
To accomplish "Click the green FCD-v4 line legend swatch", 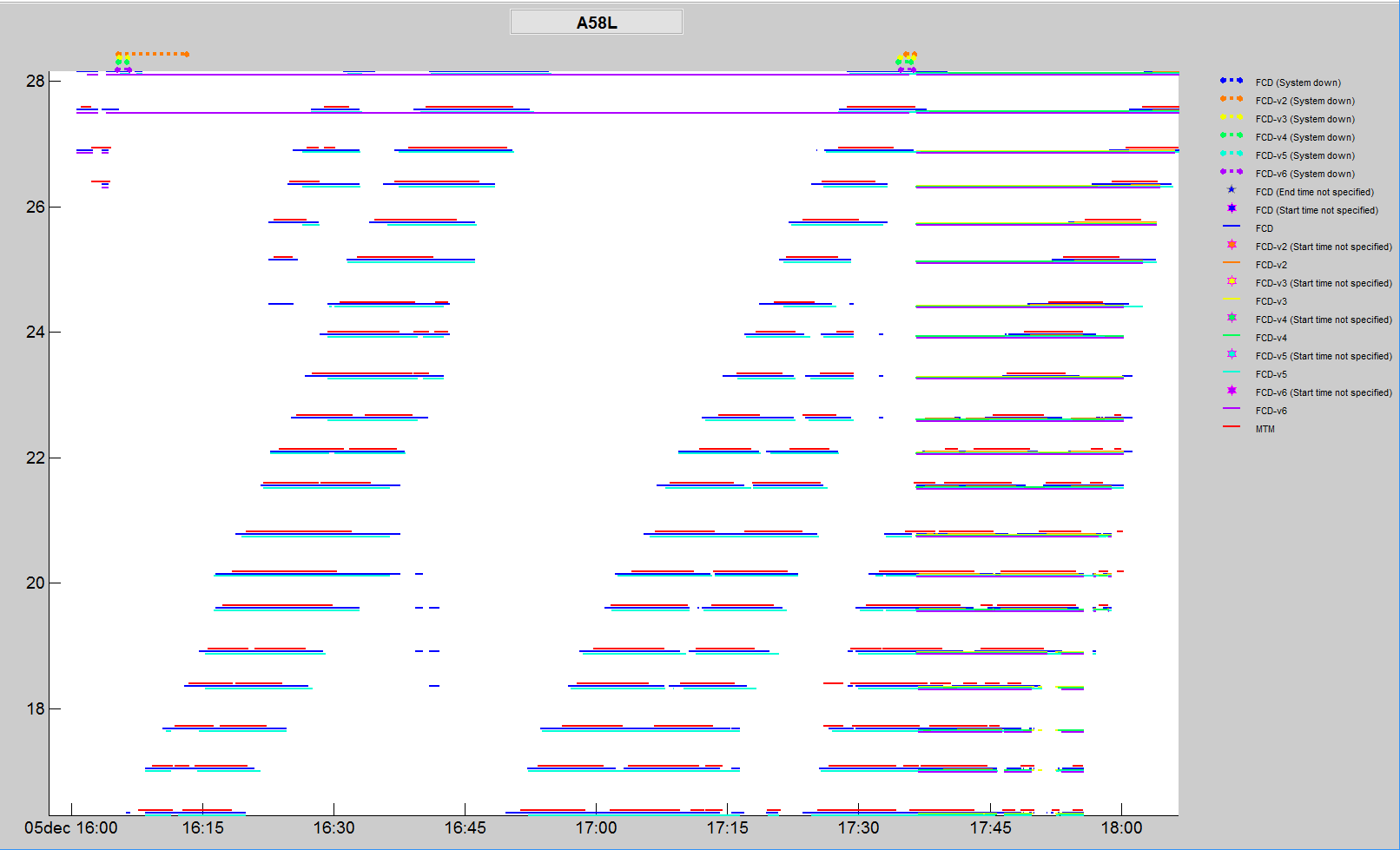I will click(1232, 335).
